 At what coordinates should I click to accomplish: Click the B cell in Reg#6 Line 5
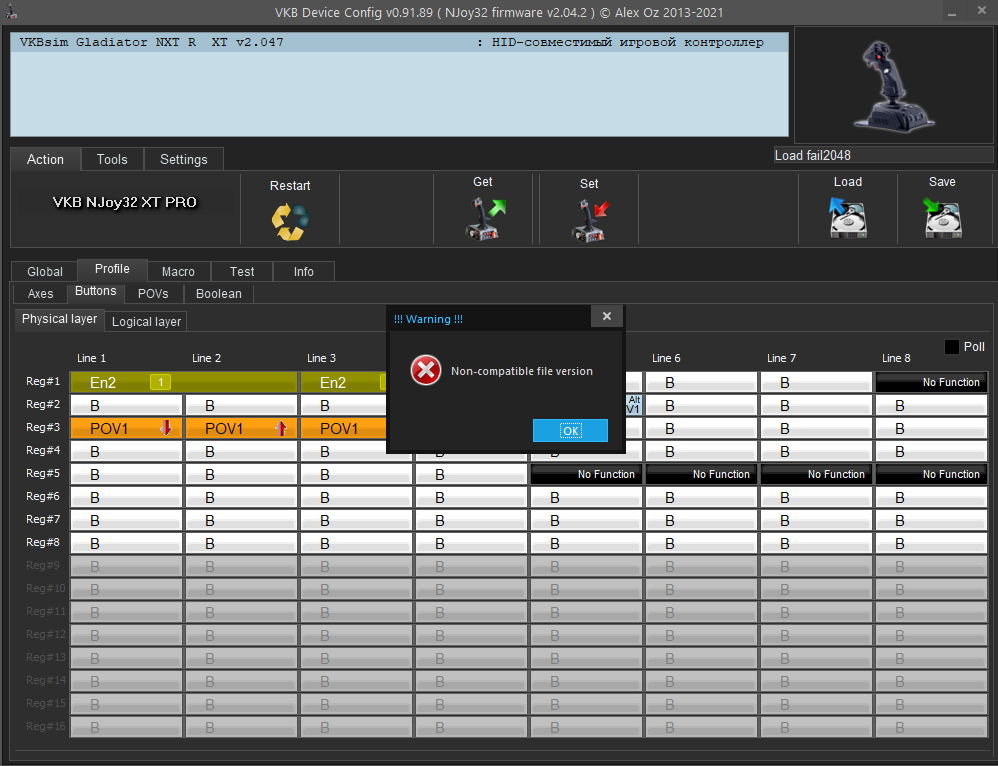pos(586,497)
